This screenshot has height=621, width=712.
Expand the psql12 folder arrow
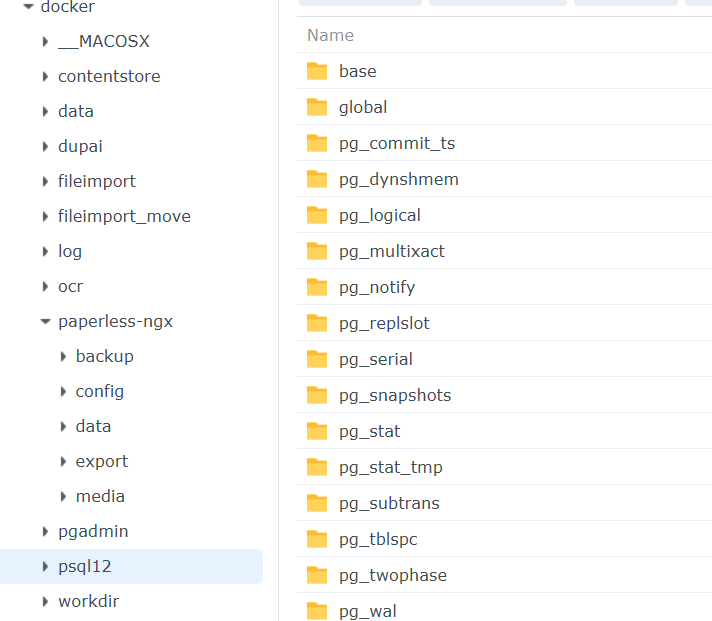(x=45, y=566)
